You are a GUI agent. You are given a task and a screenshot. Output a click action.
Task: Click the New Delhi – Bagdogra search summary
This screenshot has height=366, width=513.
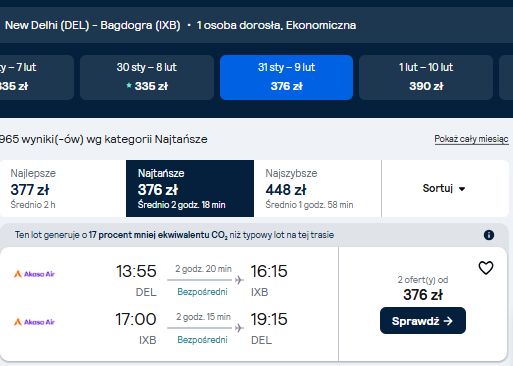pos(180,25)
